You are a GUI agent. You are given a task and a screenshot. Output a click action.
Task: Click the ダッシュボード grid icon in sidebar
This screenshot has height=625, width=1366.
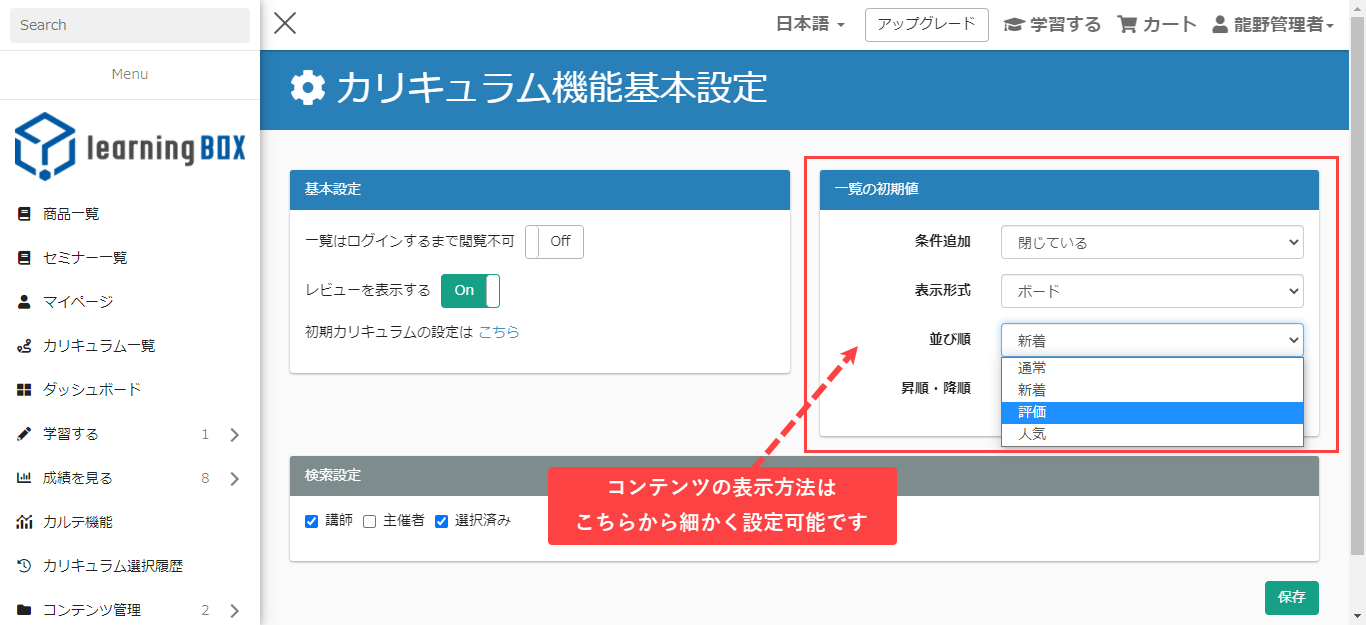pyautogui.click(x=24, y=390)
